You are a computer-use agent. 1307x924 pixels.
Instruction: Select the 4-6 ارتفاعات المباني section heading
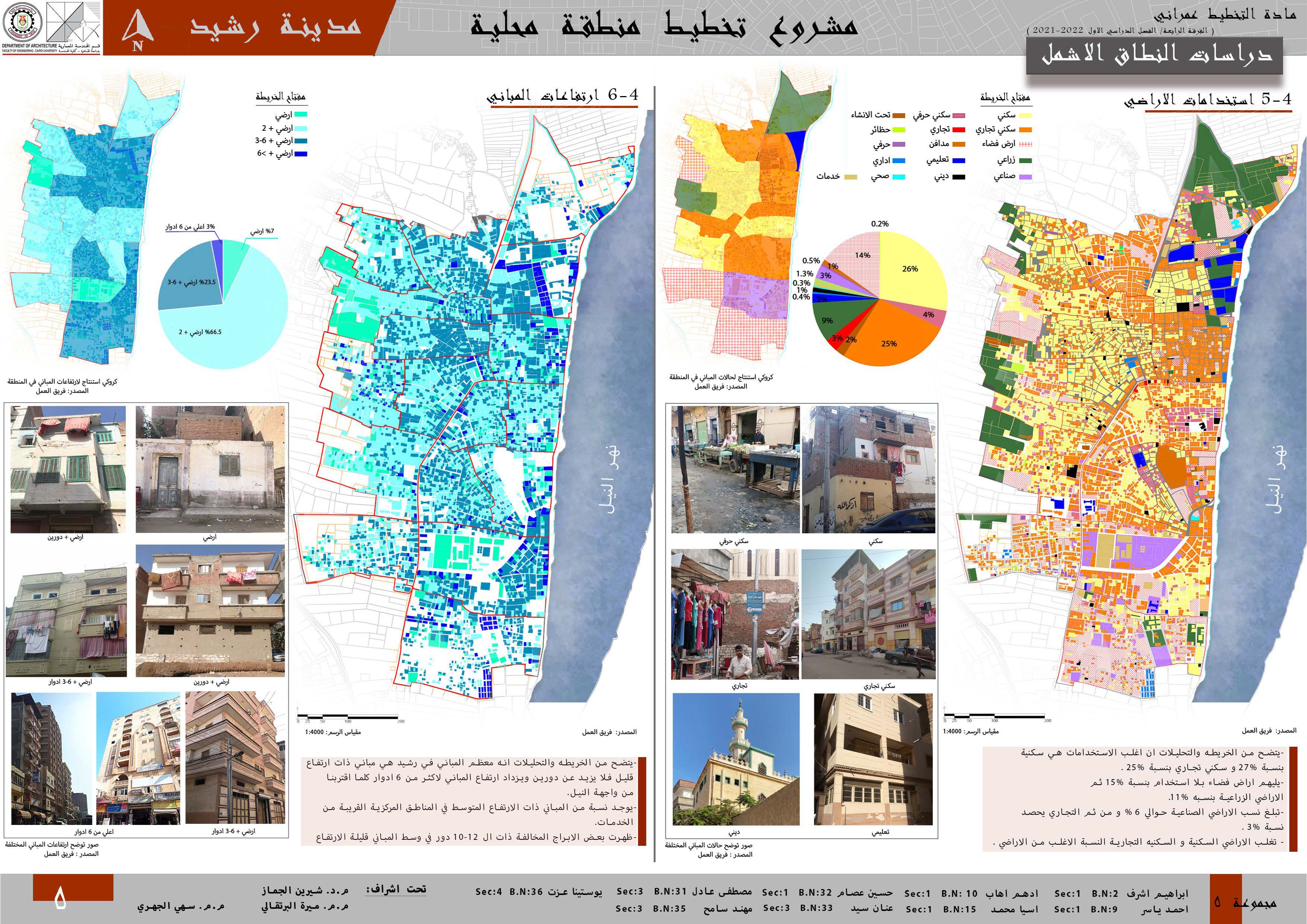click(563, 96)
